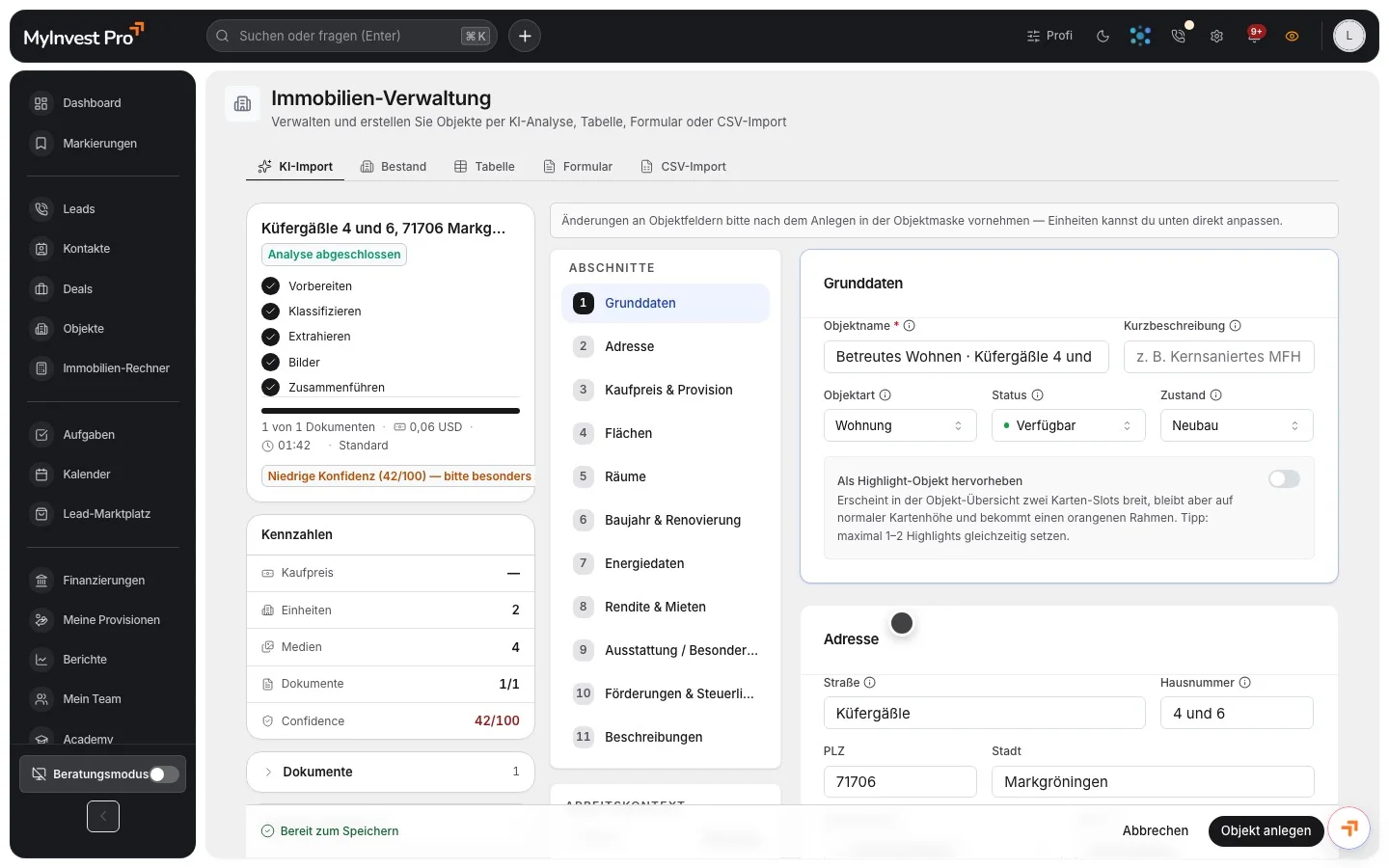This screenshot has height=868, width=1389.
Task: Open Dashboard in the sidebar
Action: point(103,103)
